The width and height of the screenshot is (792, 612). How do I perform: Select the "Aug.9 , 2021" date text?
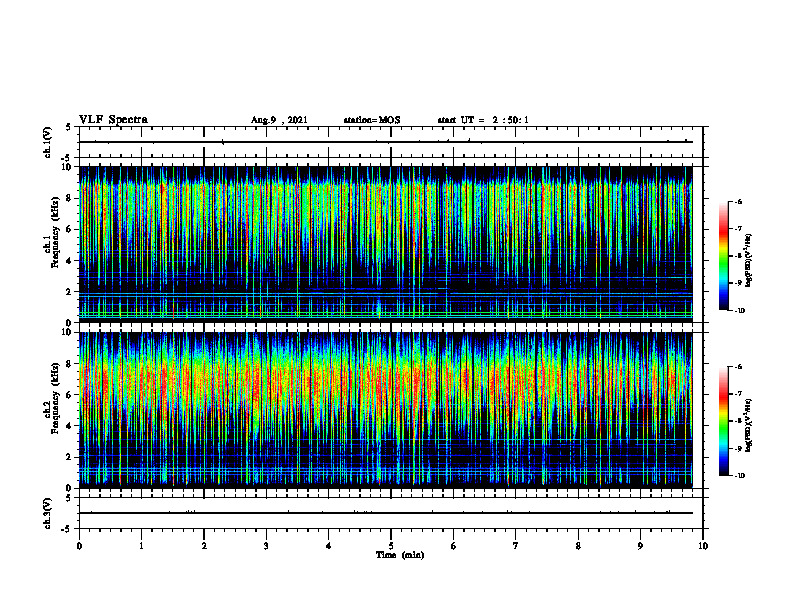pyautogui.click(x=279, y=120)
